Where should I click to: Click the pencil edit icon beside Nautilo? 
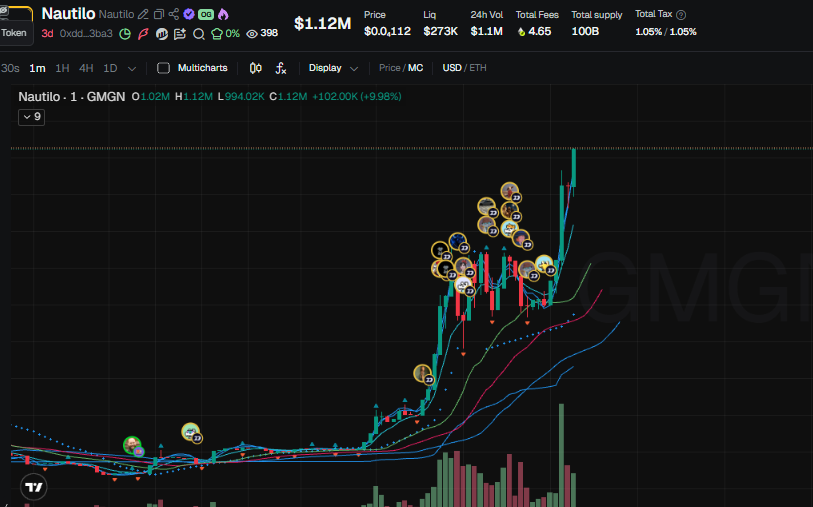143,15
